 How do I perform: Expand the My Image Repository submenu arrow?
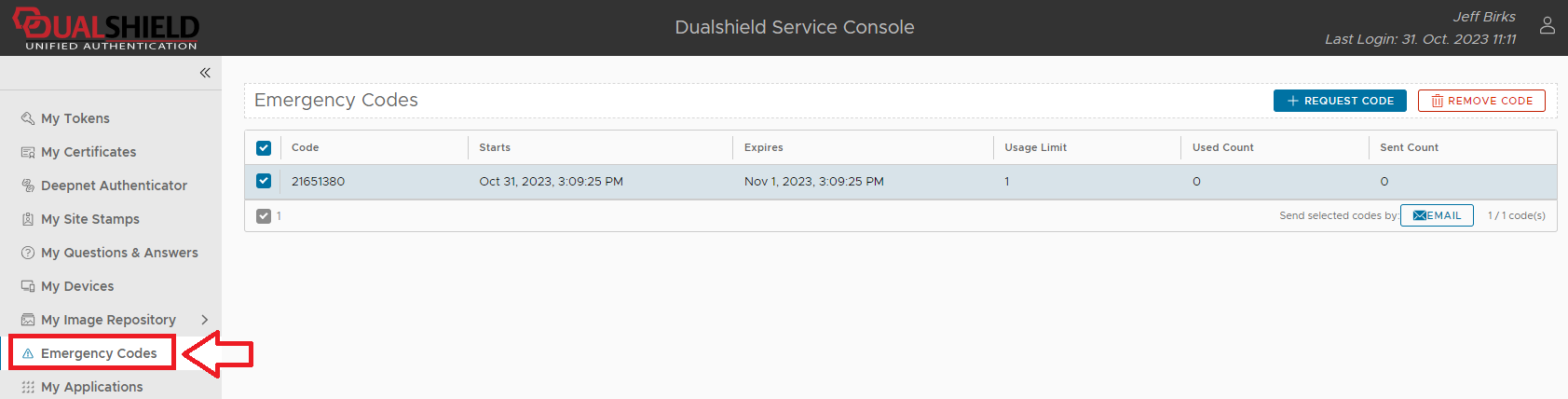tap(205, 320)
